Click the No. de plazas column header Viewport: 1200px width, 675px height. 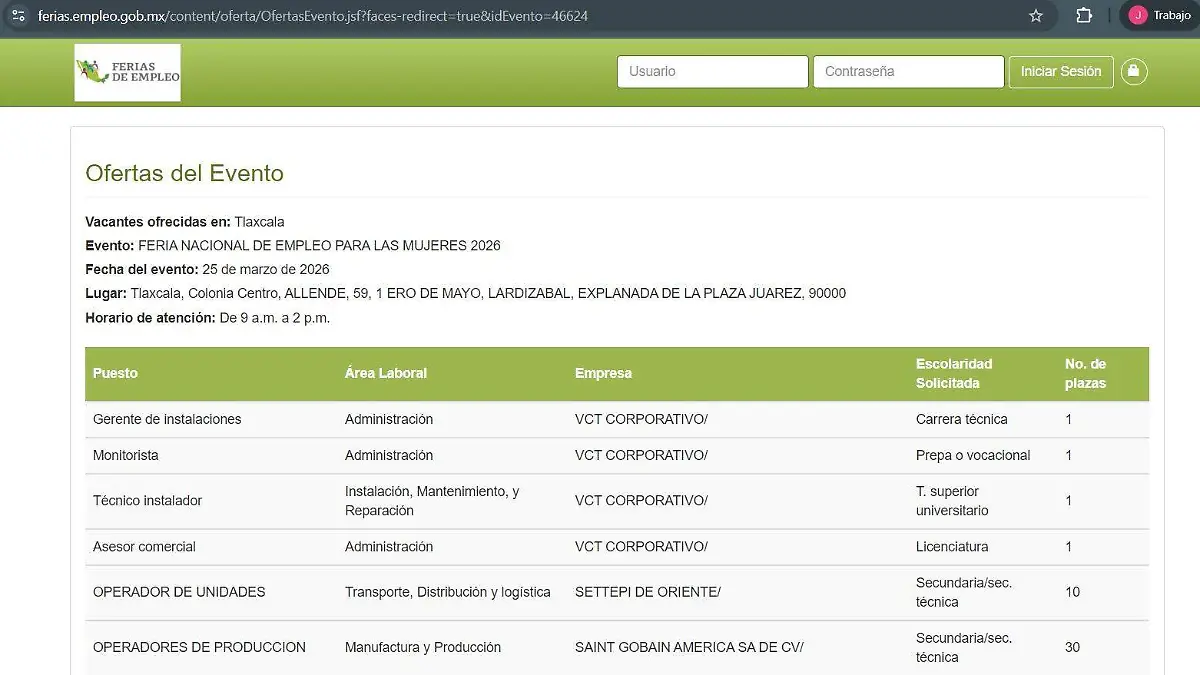pos(1085,373)
